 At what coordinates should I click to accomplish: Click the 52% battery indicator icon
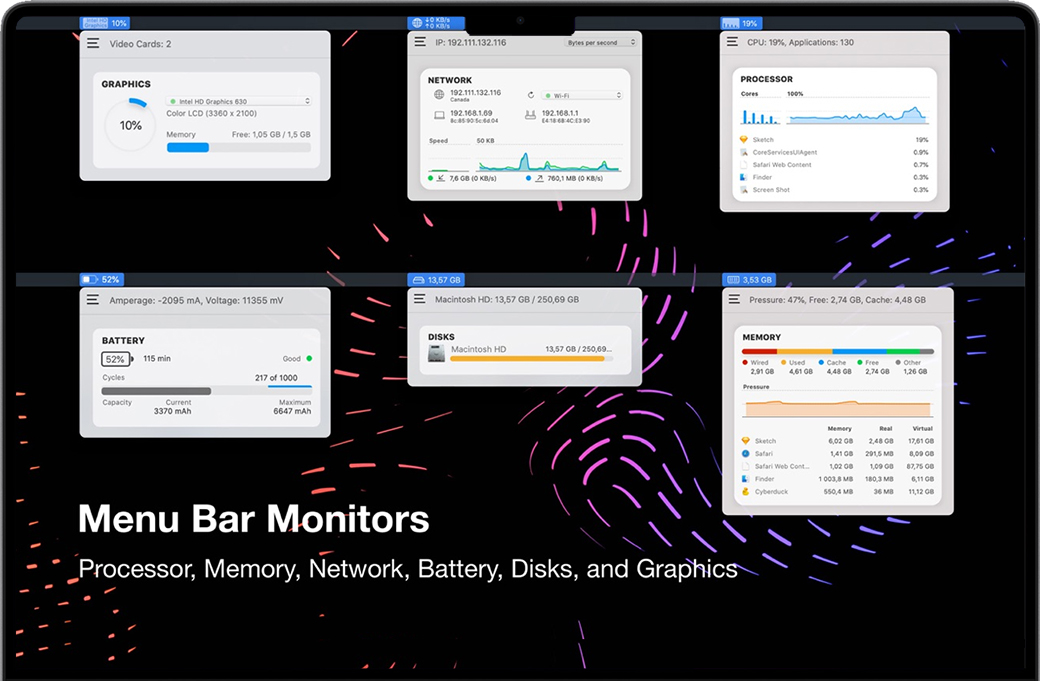tap(117, 359)
